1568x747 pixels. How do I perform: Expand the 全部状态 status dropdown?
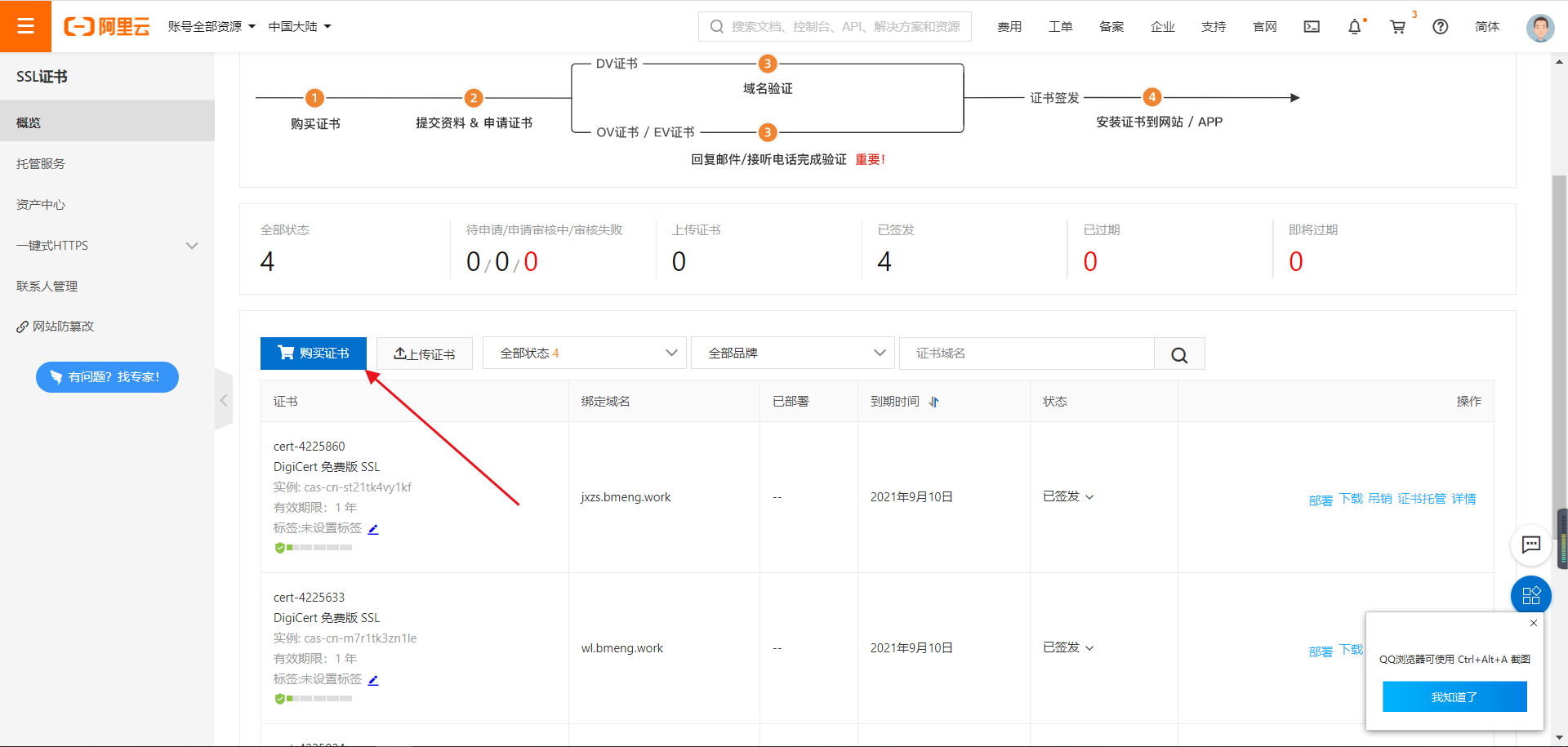pos(584,353)
